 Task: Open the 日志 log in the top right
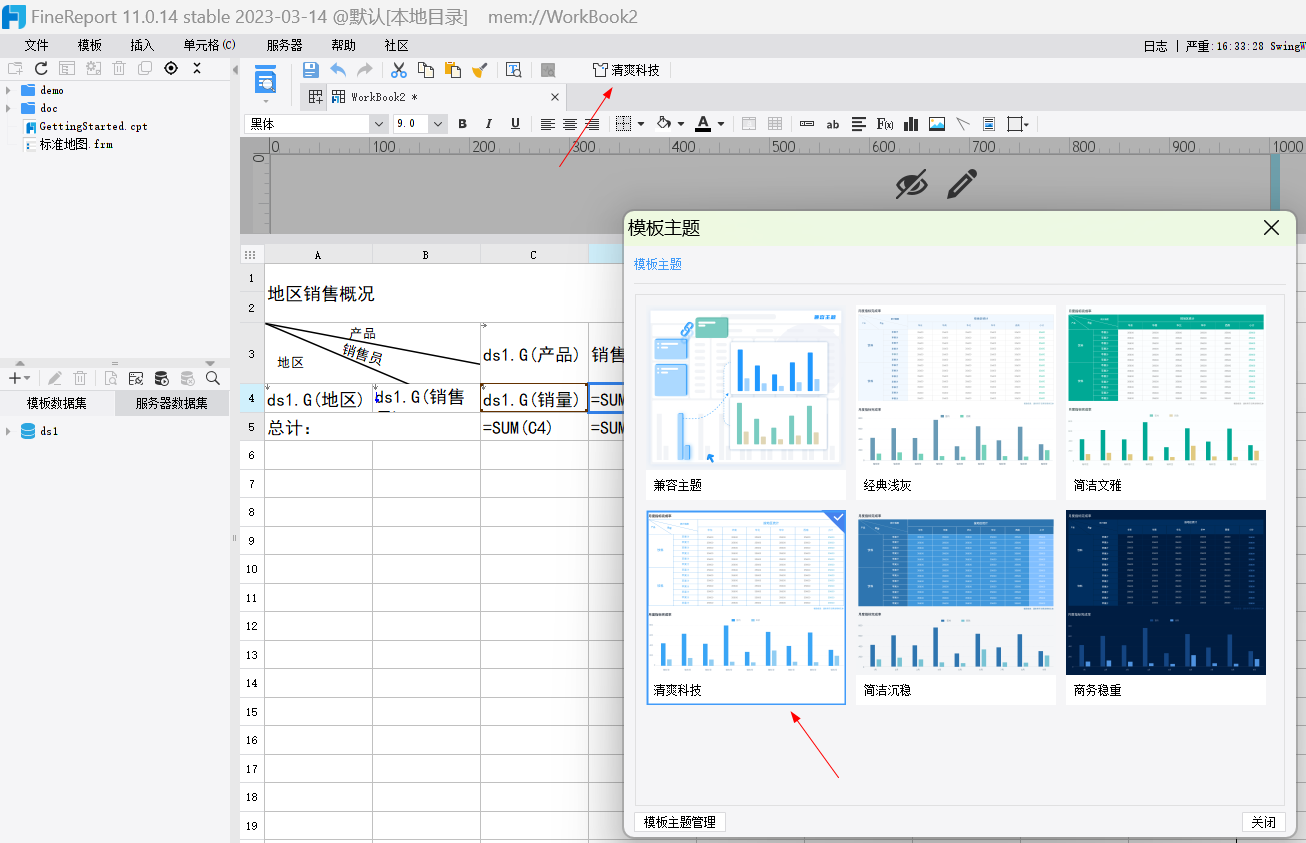1155,46
